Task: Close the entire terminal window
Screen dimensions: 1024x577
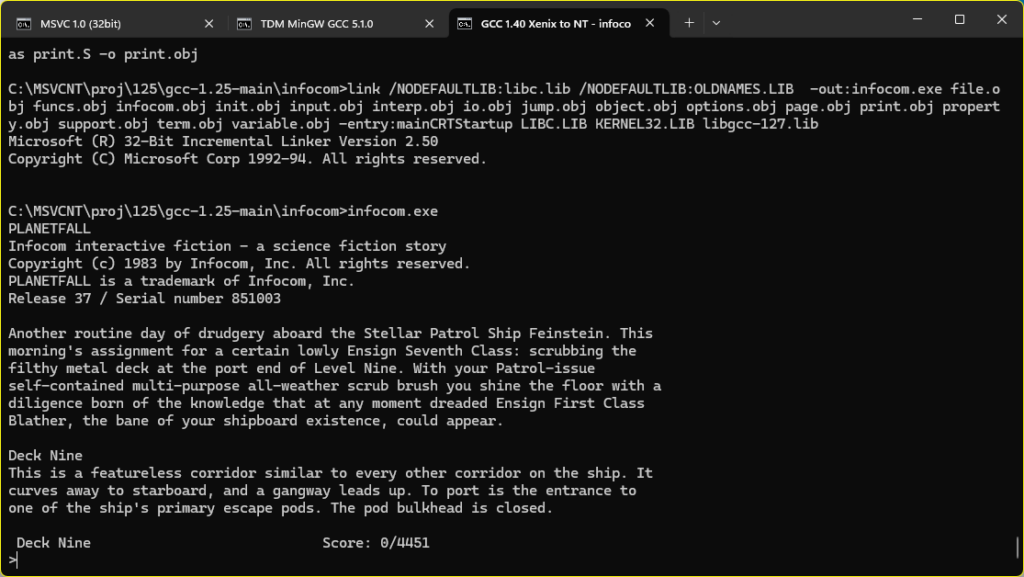Action: tap(1000, 19)
